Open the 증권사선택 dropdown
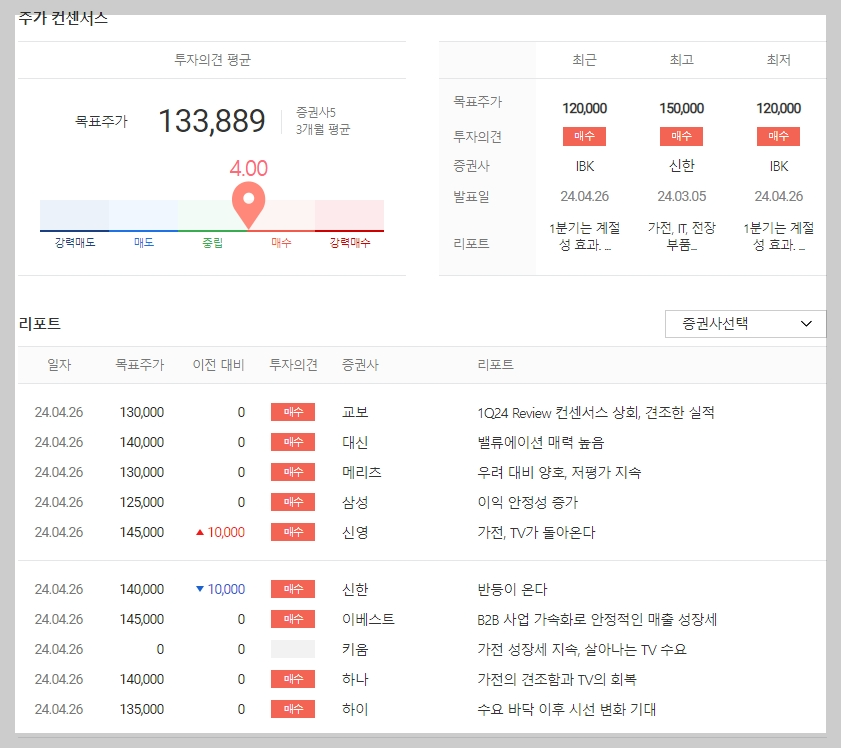 (x=745, y=324)
